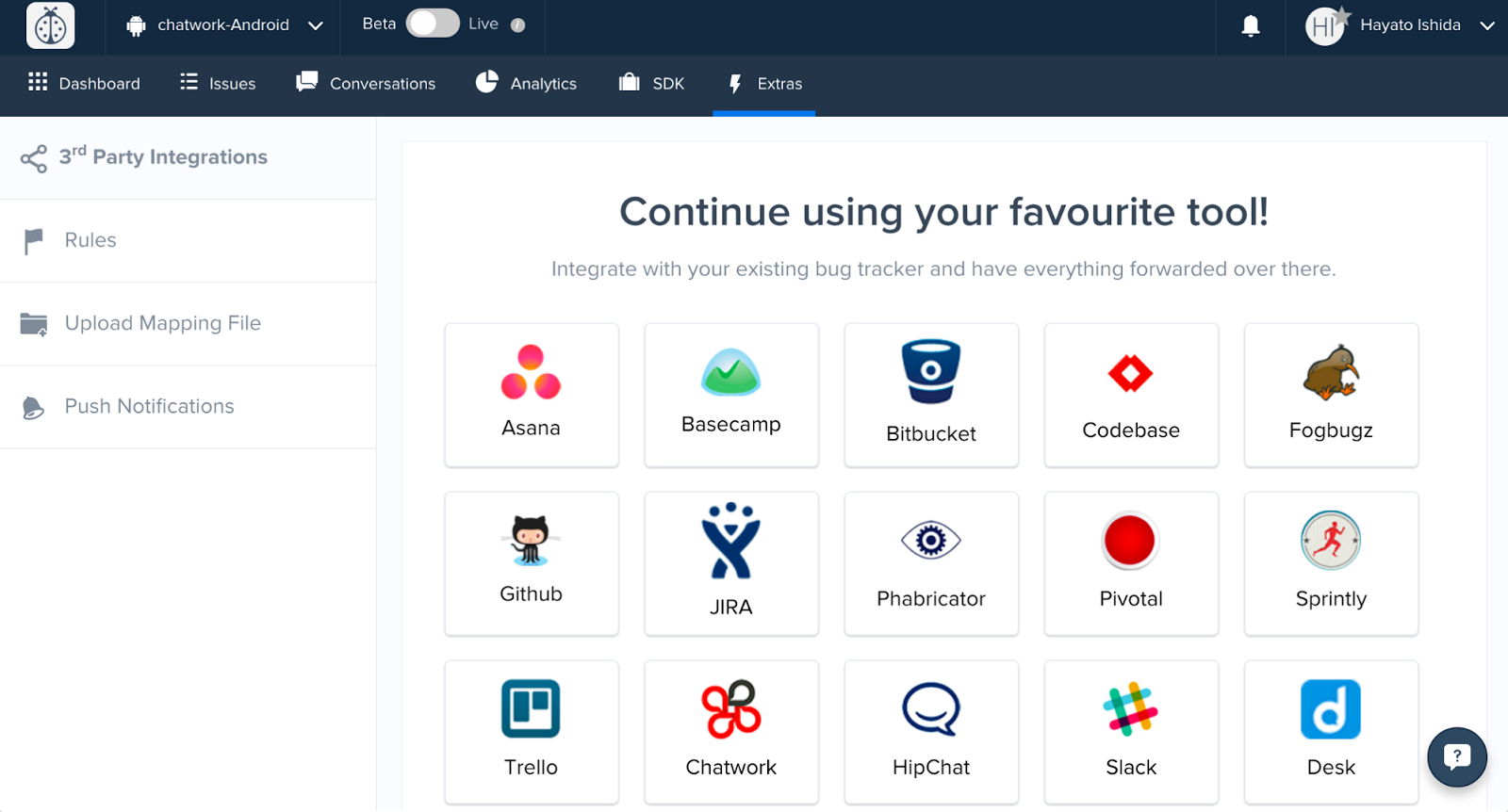
Task: Click the Rules flag icon
Action: pos(34,241)
